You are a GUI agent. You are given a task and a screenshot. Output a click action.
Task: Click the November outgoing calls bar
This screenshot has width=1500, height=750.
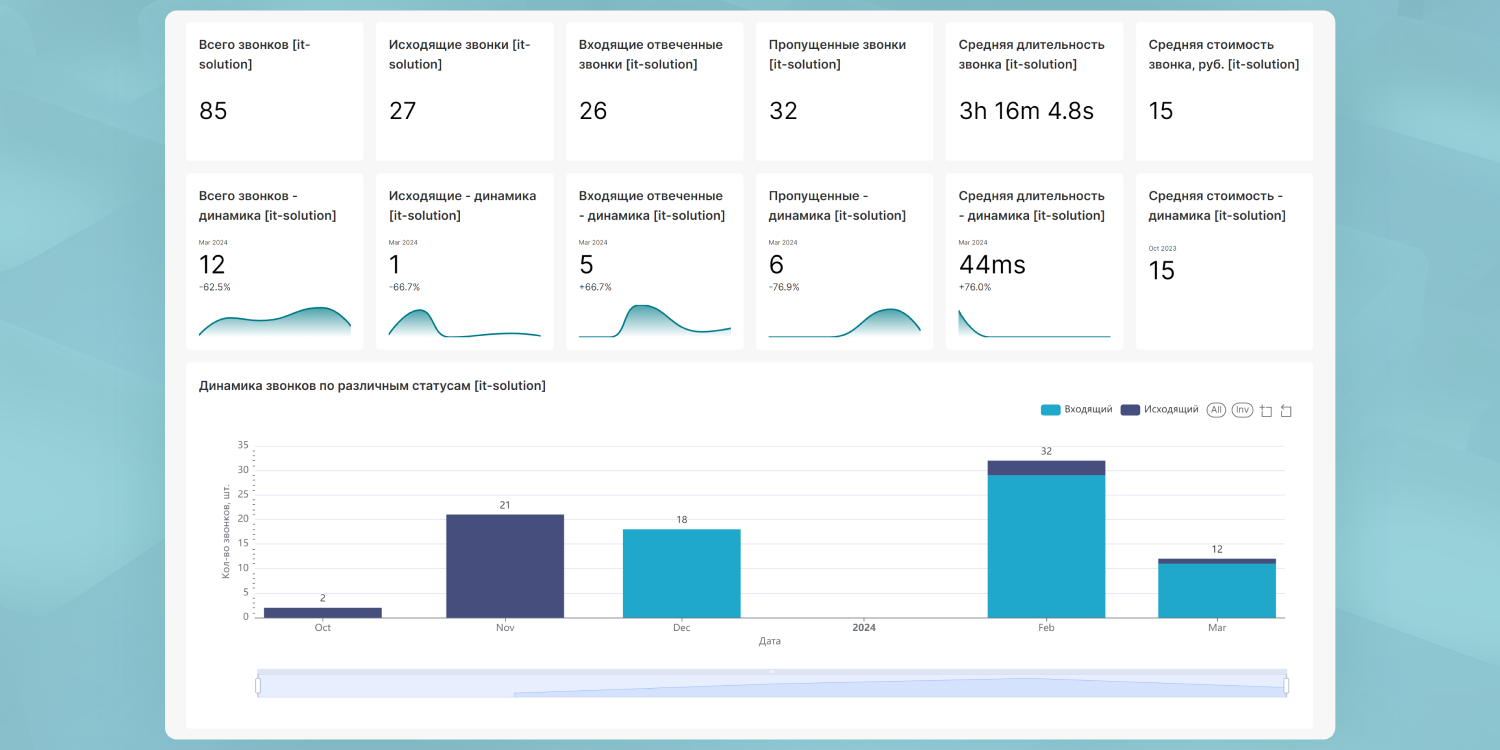(505, 566)
